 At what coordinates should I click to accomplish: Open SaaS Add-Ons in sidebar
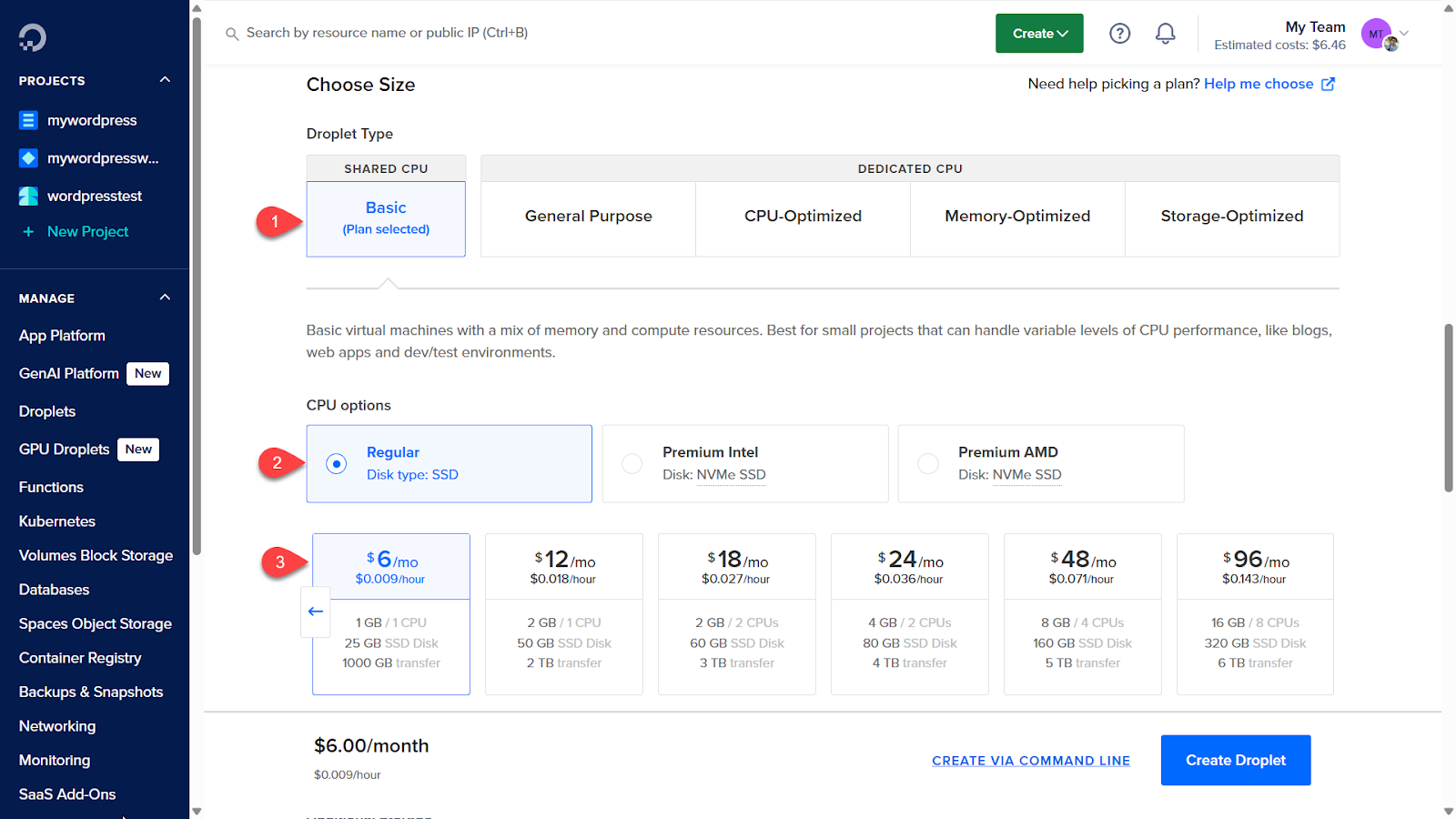click(x=67, y=794)
